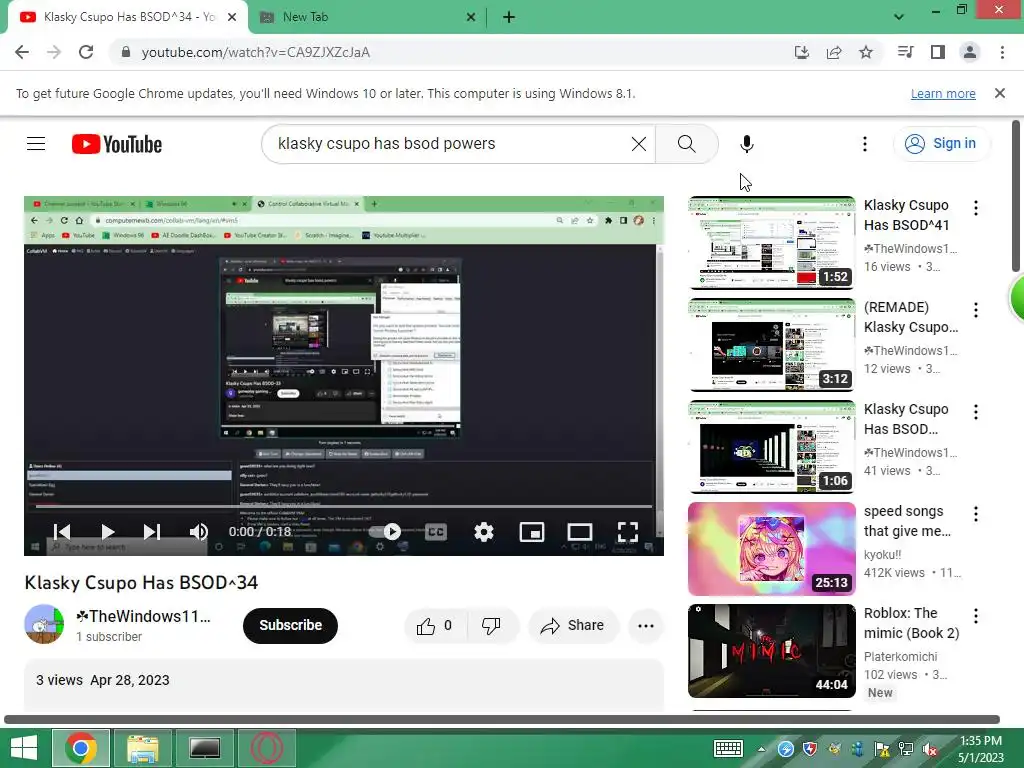This screenshot has width=1024, height=768.
Task: Toggle the autoplay switch in player
Action: click(x=385, y=532)
